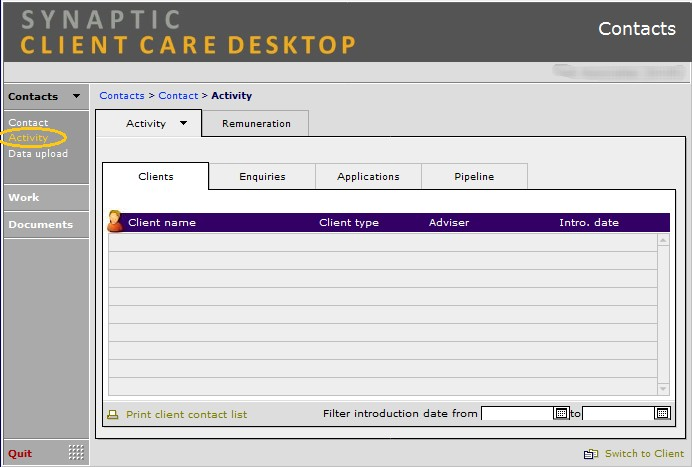Open the Enquiries sub-tab
692x467 pixels.
[262, 176]
